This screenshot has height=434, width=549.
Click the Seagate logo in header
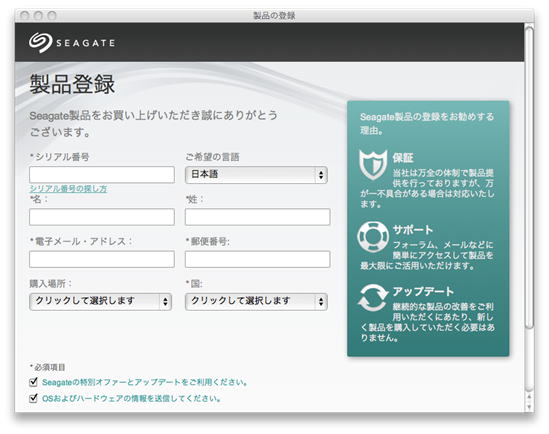(72, 43)
